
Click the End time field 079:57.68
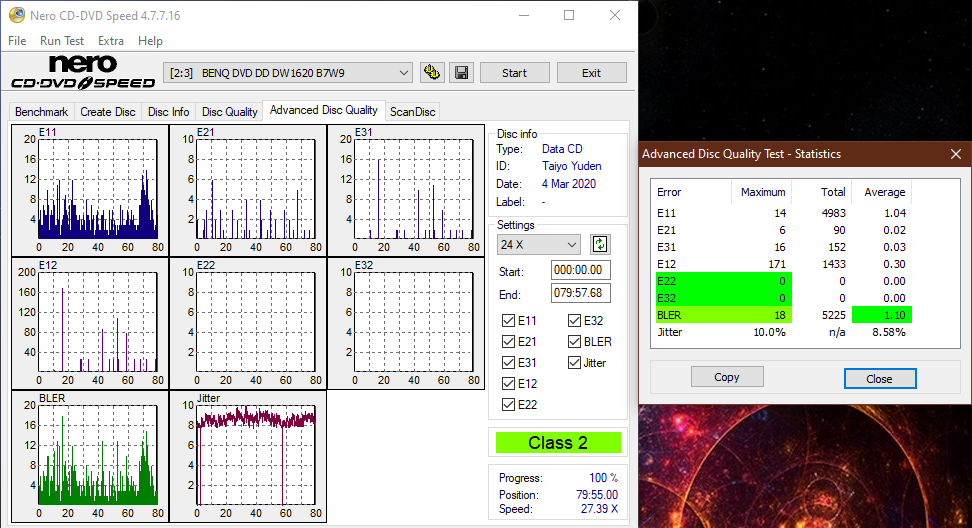580,293
